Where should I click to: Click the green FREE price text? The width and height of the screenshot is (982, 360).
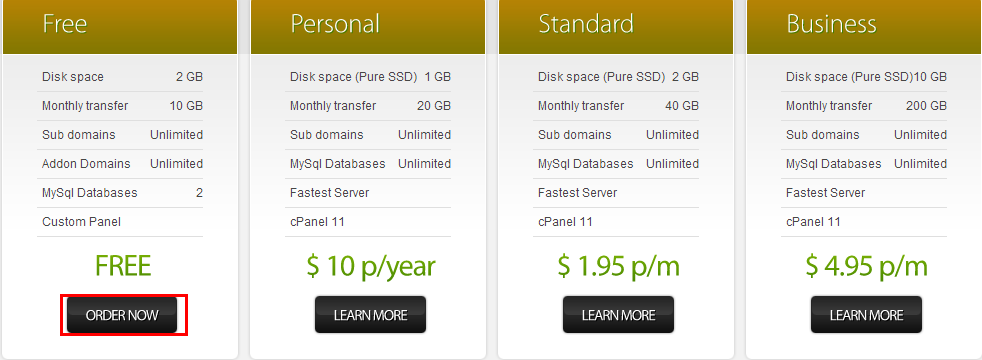pos(123,265)
